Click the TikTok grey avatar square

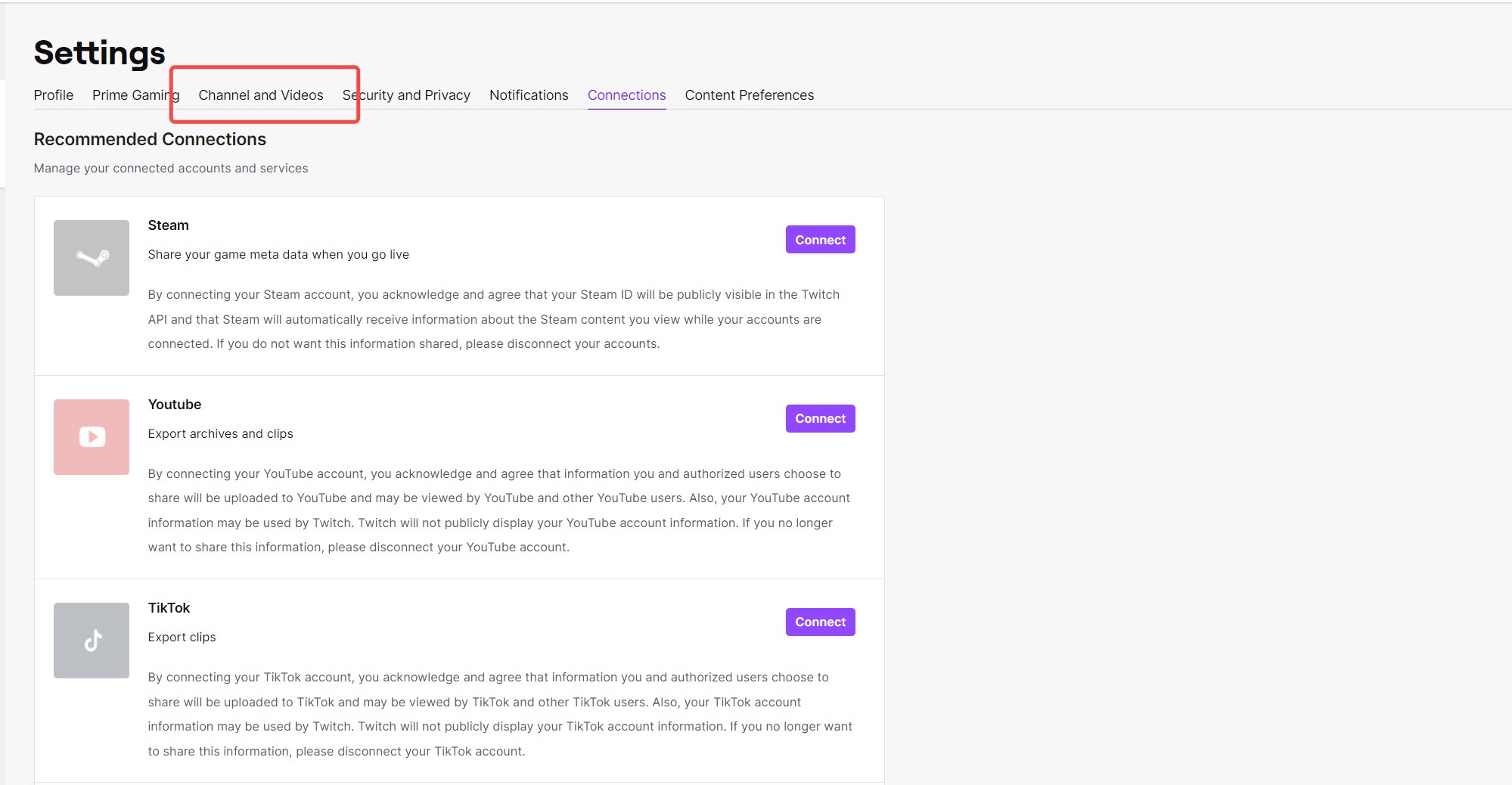coord(91,640)
